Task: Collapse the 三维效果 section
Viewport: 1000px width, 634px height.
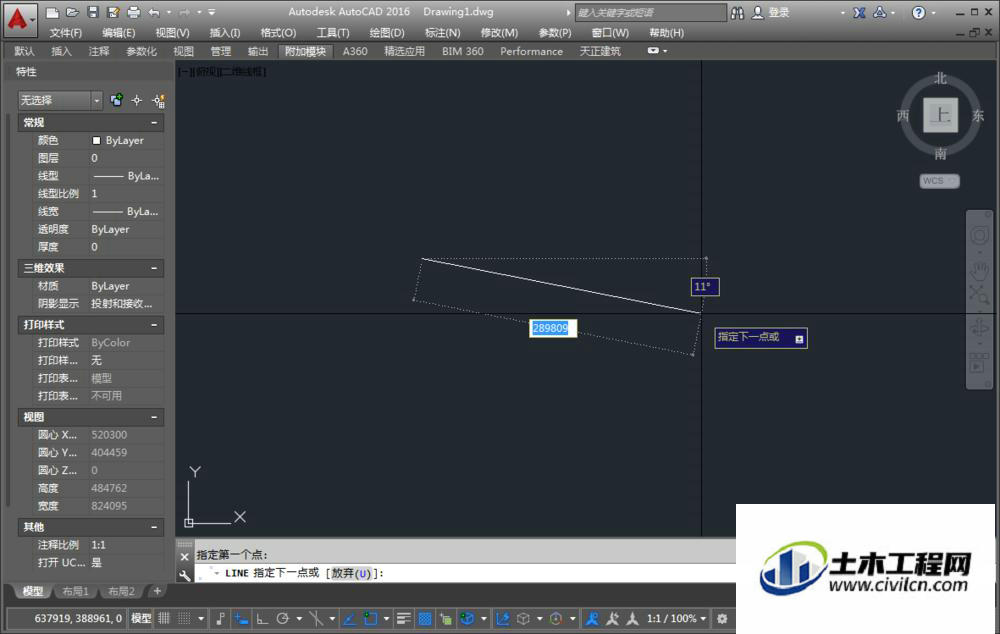Action: coord(154,268)
